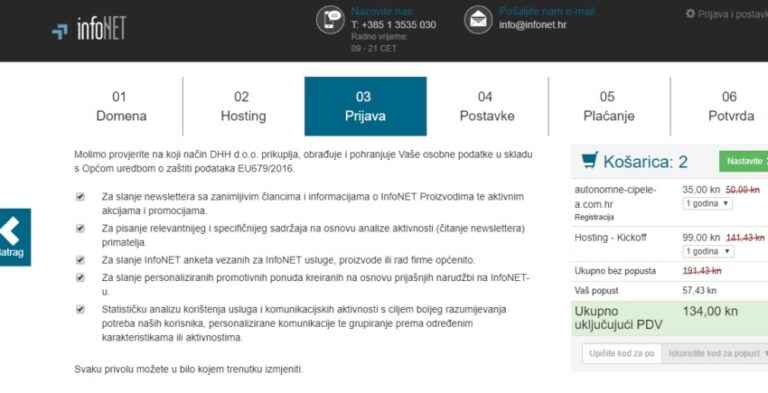Image resolution: width=768 pixels, height=393 pixels.
Task: Click the 35,00 kn domain price
Action: click(x=701, y=190)
